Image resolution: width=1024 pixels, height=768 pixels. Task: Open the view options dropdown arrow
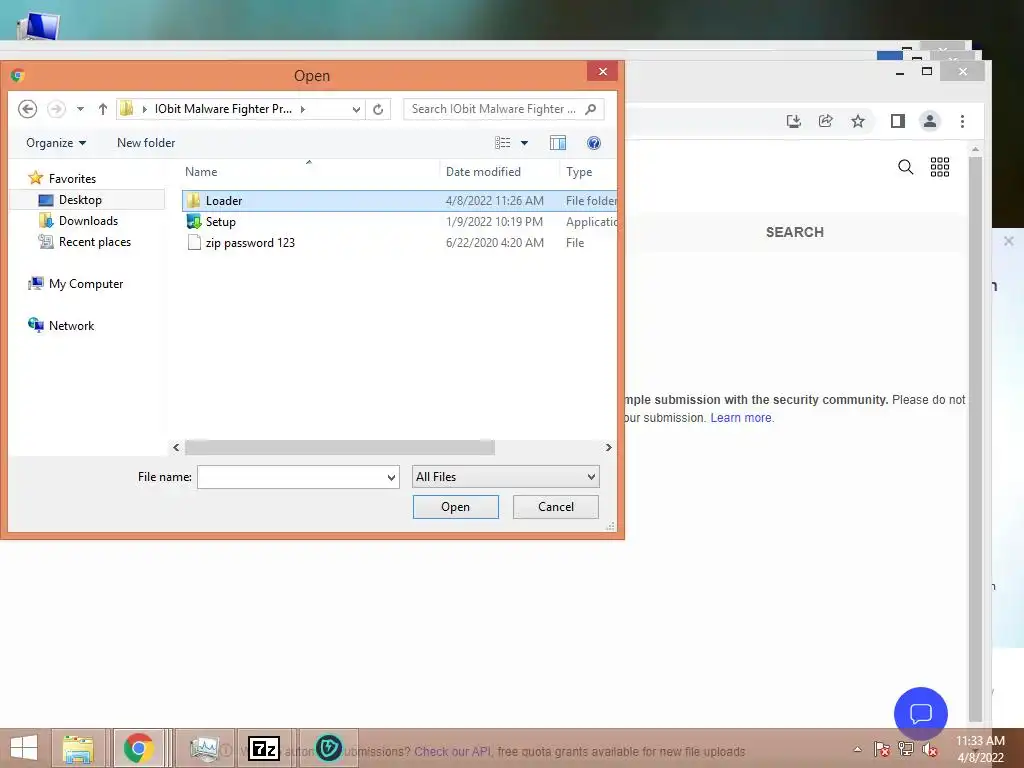[x=524, y=143]
